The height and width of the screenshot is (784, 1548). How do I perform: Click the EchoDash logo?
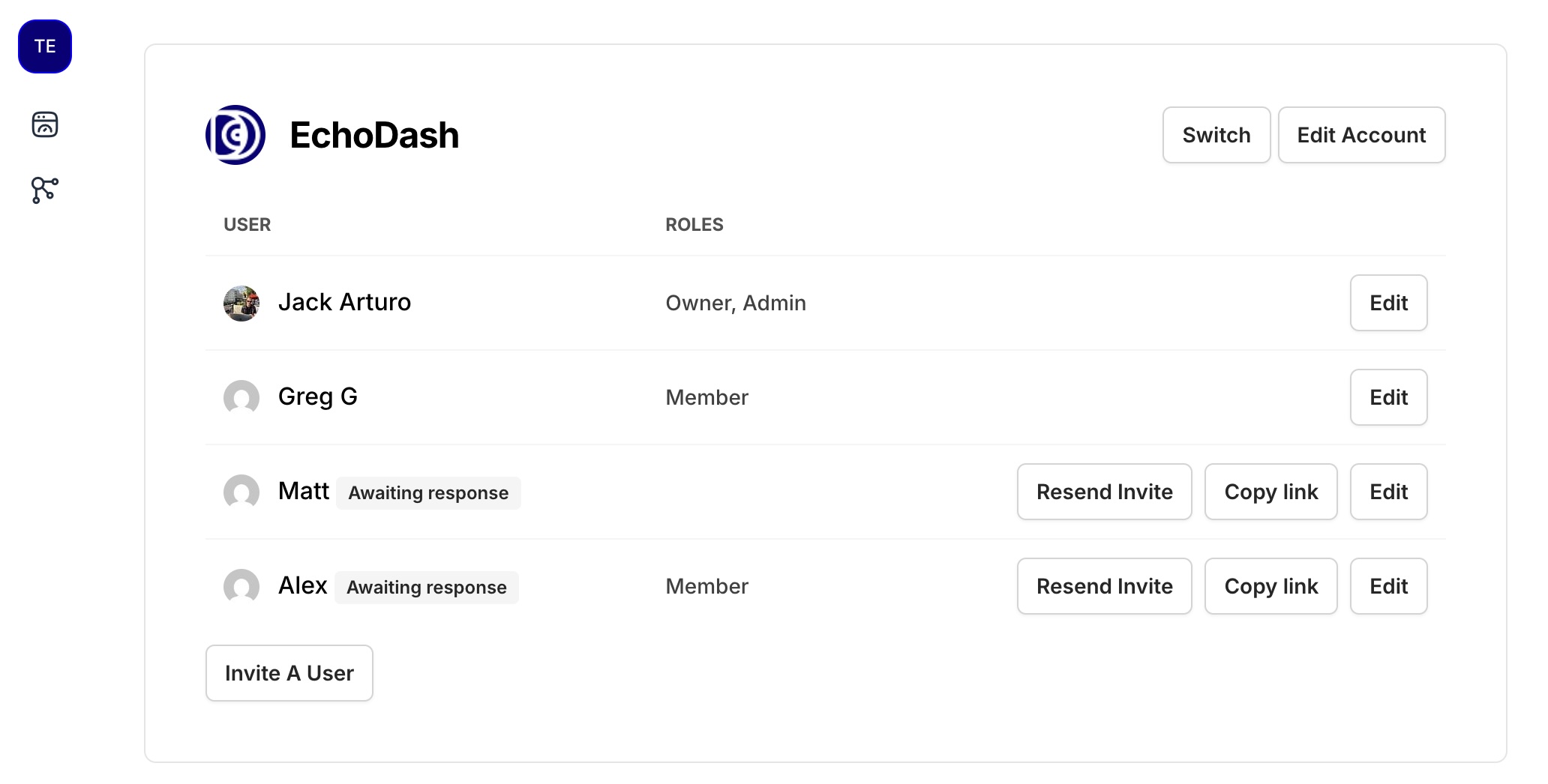click(235, 135)
